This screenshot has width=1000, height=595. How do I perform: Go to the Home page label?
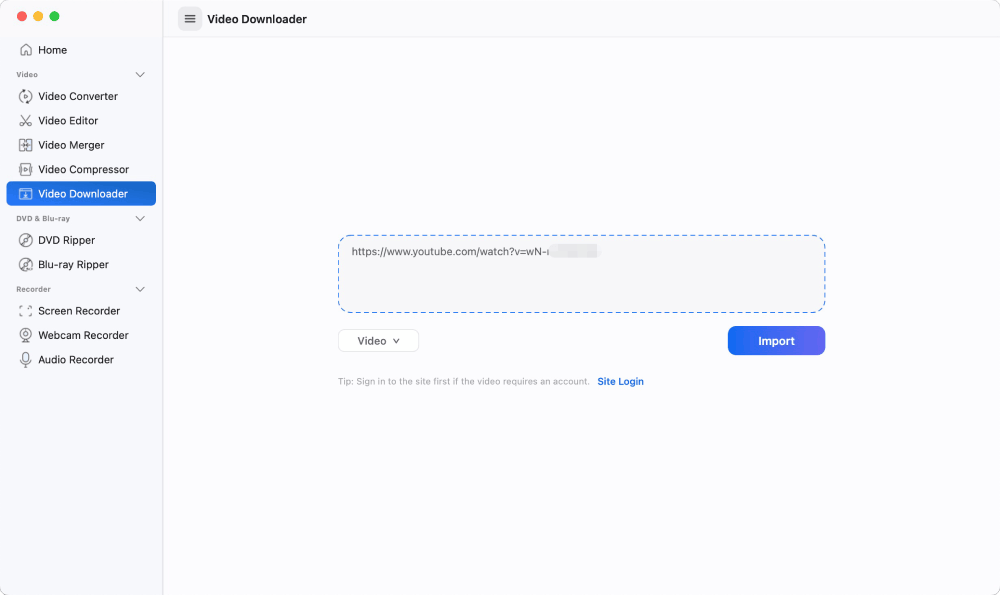tap(52, 50)
